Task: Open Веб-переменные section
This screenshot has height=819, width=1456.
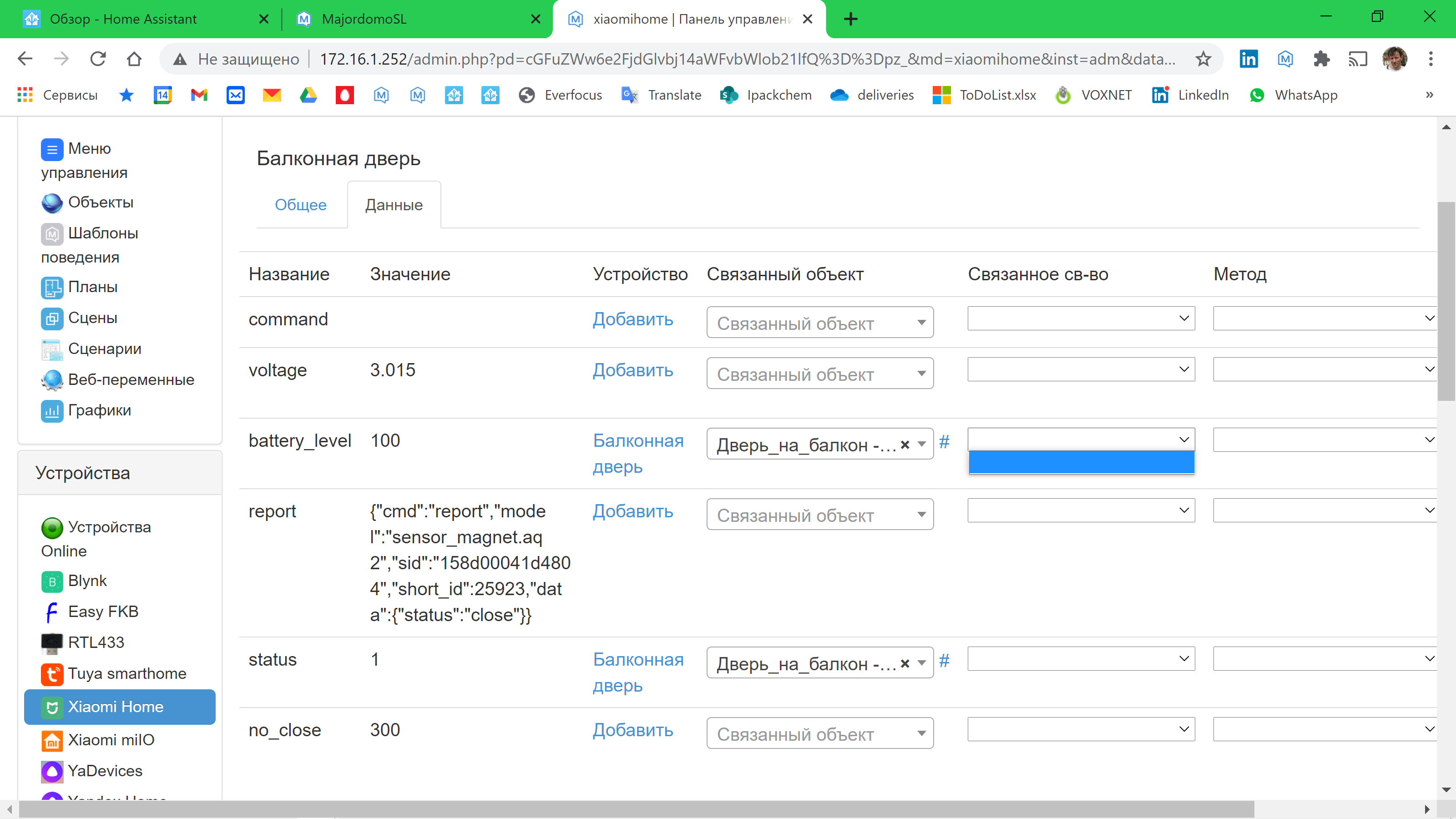Action: click(x=131, y=379)
